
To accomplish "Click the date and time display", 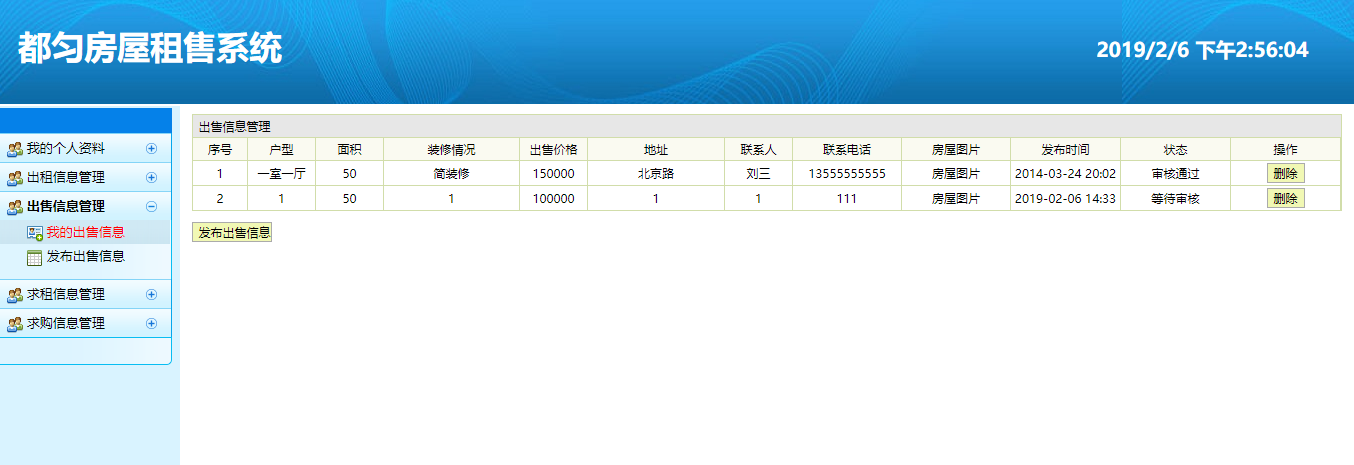I will pyautogui.click(x=1202, y=50).
